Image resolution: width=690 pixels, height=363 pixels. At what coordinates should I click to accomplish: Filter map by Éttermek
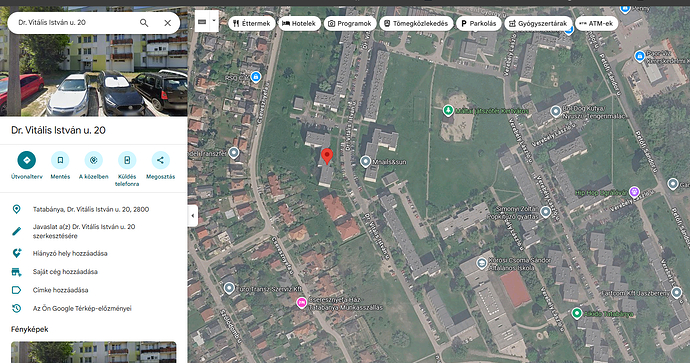(x=252, y=23)
